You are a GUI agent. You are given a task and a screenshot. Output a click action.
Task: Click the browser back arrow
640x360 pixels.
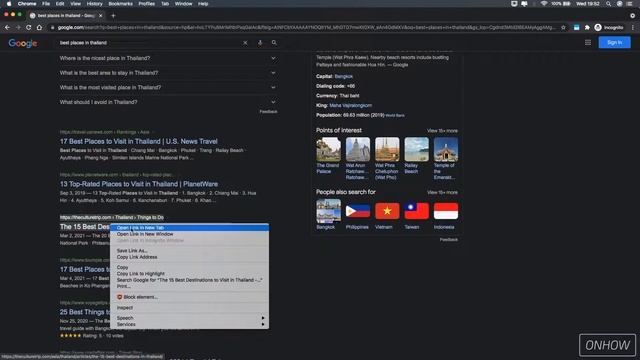click(x=7, y=27)
